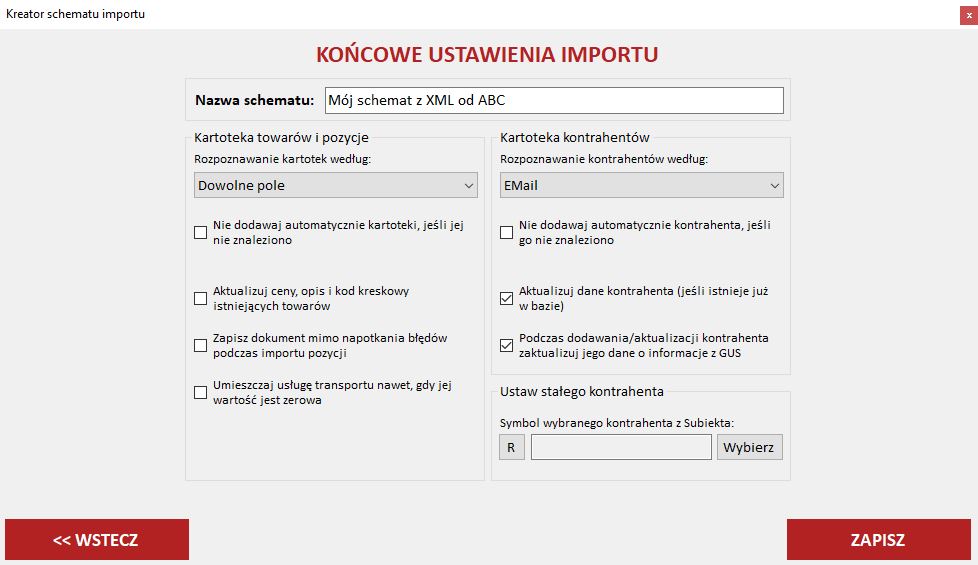Open the Dowolne pole dropdown

coord(336,186)
